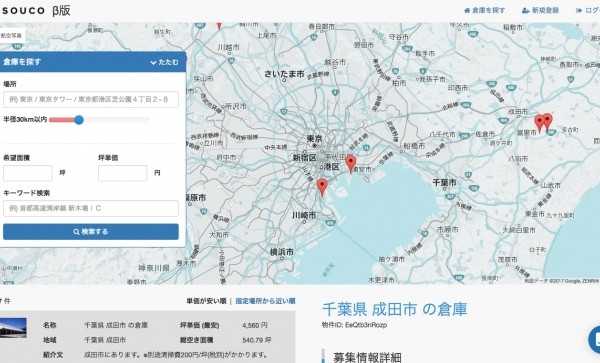Sort by 単価が安い順 cheapest price
Viewport: 600px width, 363px height.
click(x=206, y=301)
